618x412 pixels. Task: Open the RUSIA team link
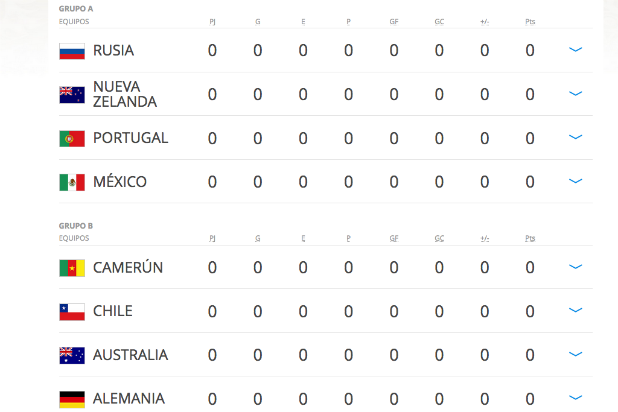(x=113, y=51)
